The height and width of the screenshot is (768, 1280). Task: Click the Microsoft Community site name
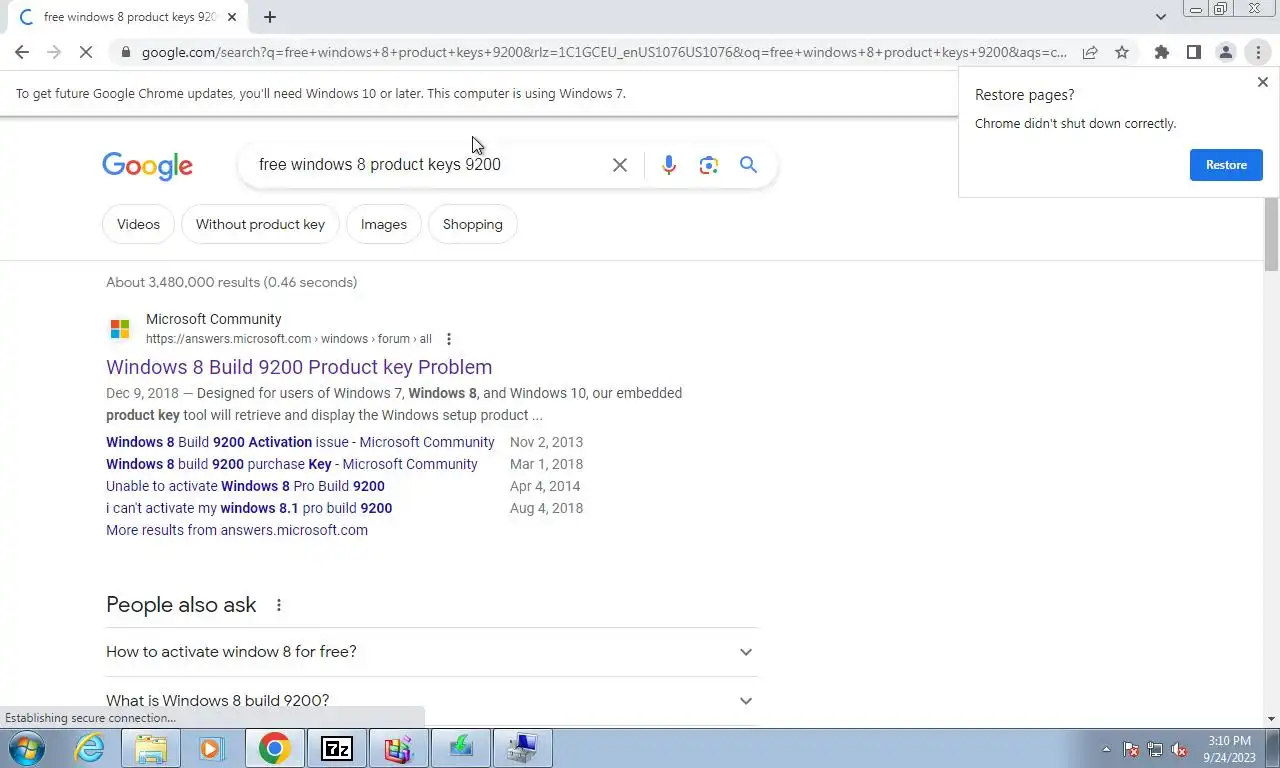point(213,319)
